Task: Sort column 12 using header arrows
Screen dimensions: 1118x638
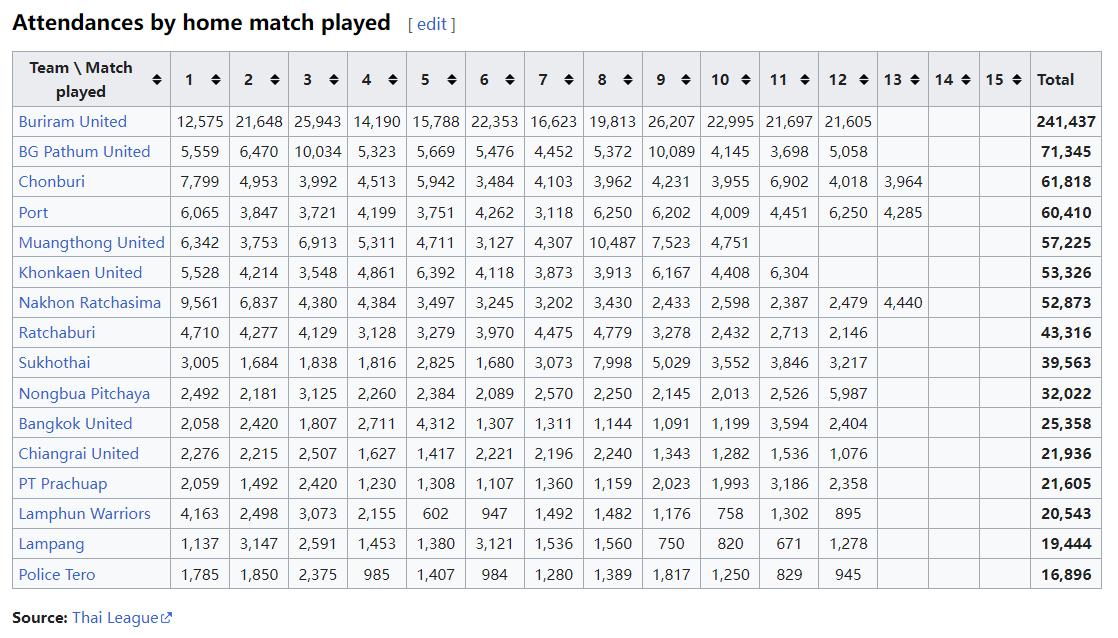Action: (864, 80)
